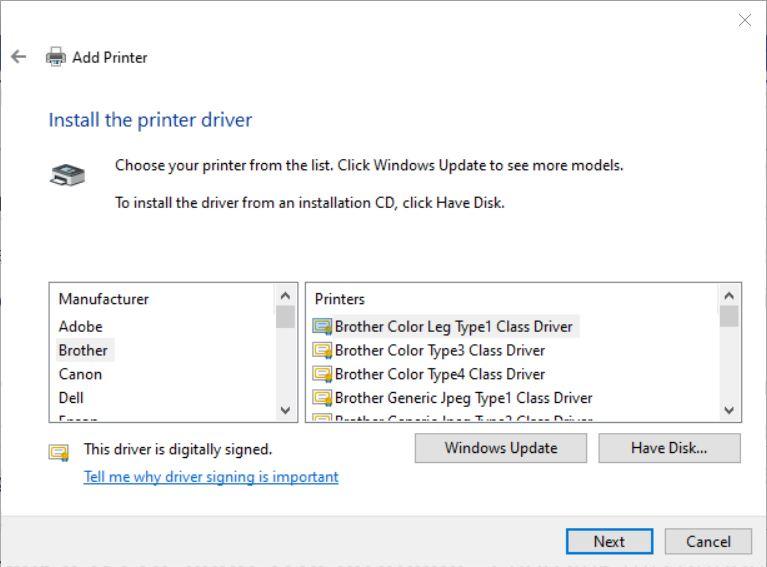Click the Printers list scrollbar thumb
This screenshot has width=767, height=567.
point(729,316)
